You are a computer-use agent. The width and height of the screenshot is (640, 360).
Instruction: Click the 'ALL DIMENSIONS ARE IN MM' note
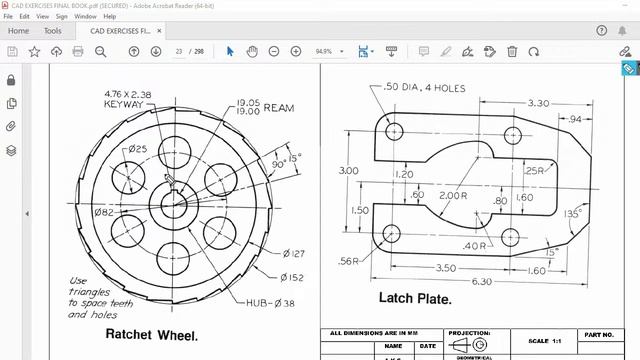[374, 333]
